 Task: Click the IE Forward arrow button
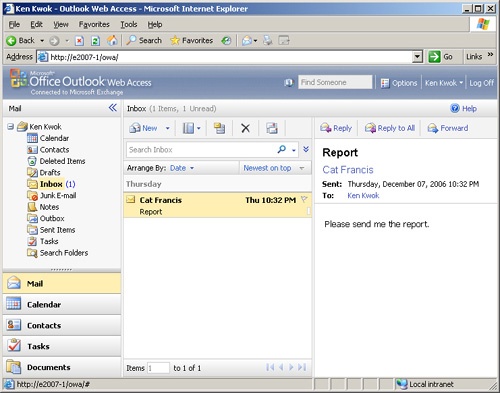(x=54, y=41)
